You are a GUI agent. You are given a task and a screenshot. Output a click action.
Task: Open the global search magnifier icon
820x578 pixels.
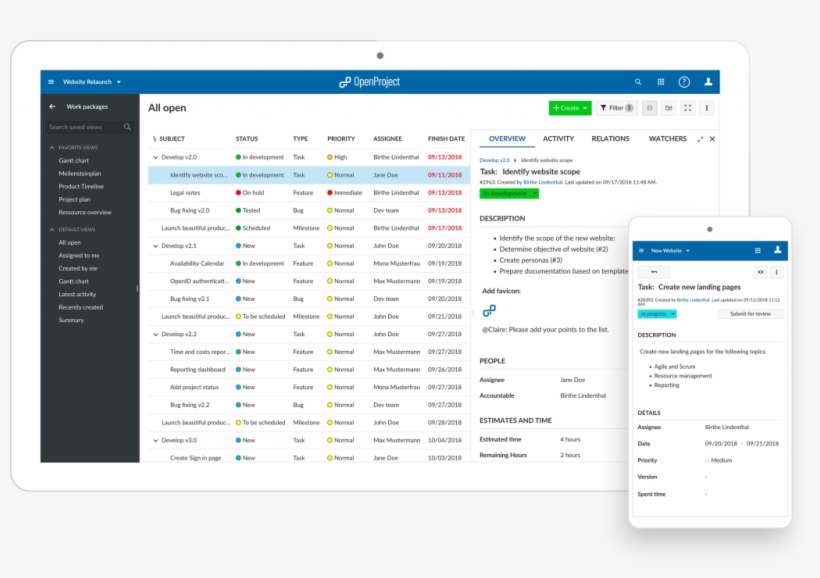pos(638,81)
